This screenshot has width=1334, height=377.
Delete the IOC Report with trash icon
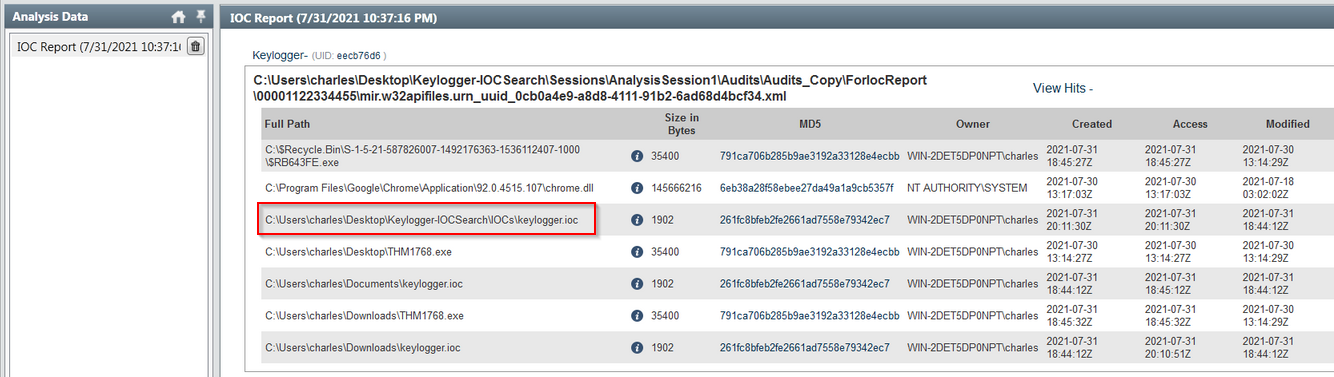click(x=195, y=46)
